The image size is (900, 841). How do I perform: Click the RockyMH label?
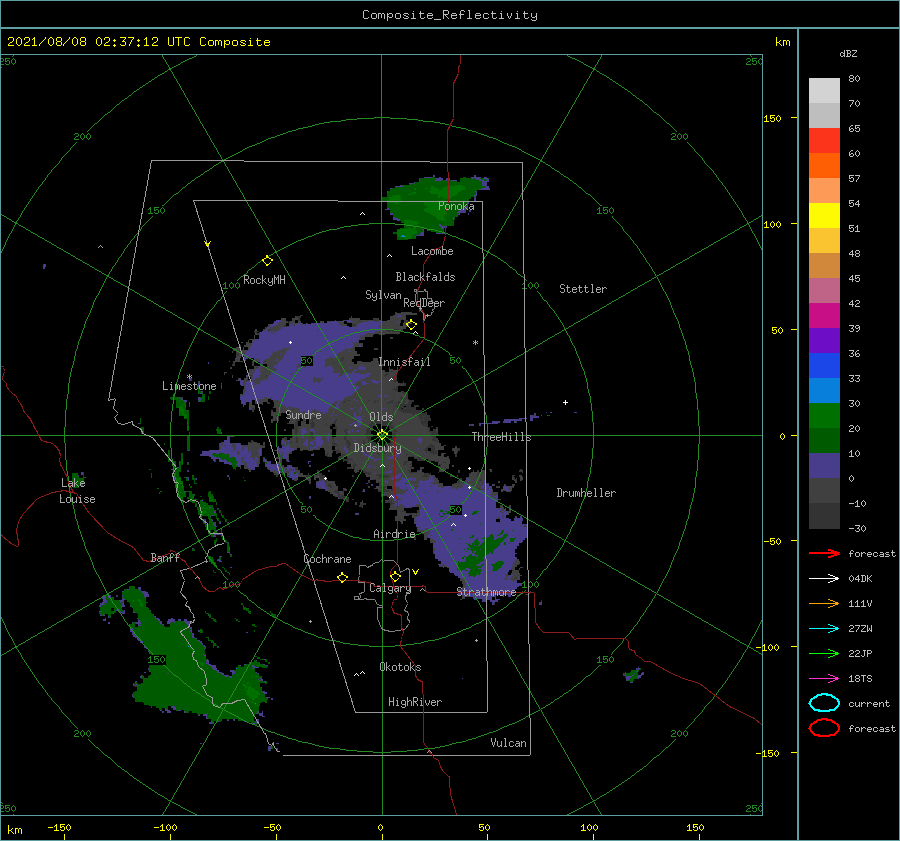264,280
